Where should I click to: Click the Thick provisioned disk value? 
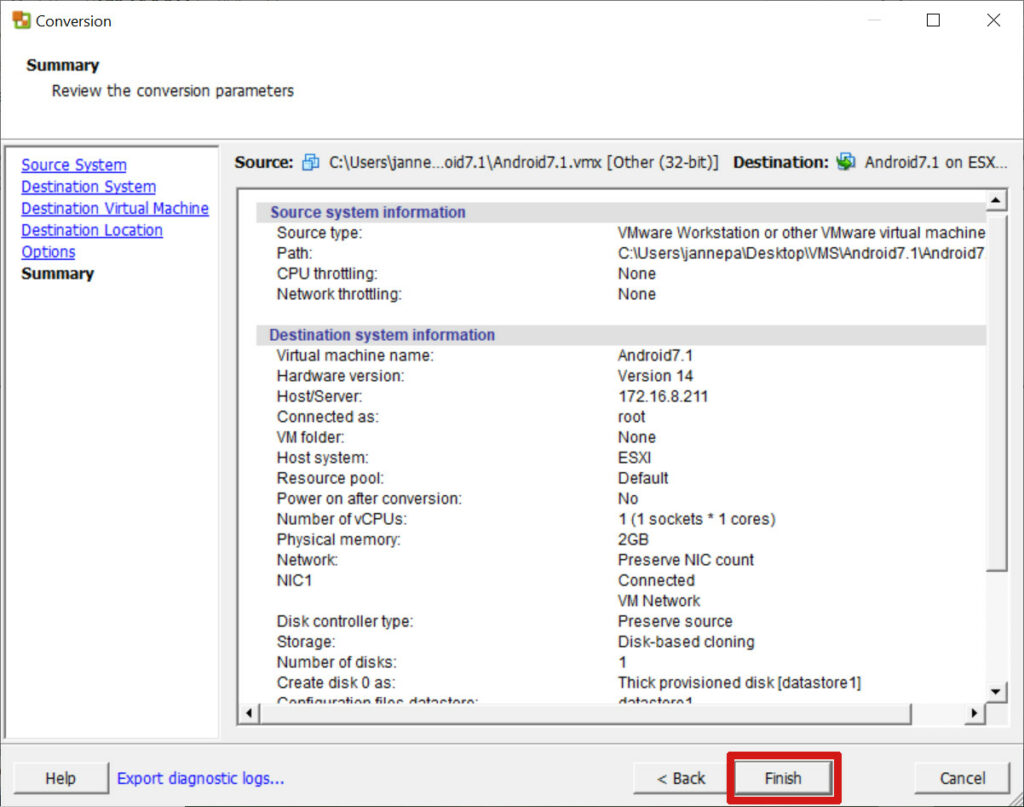(x=739, y=683)
